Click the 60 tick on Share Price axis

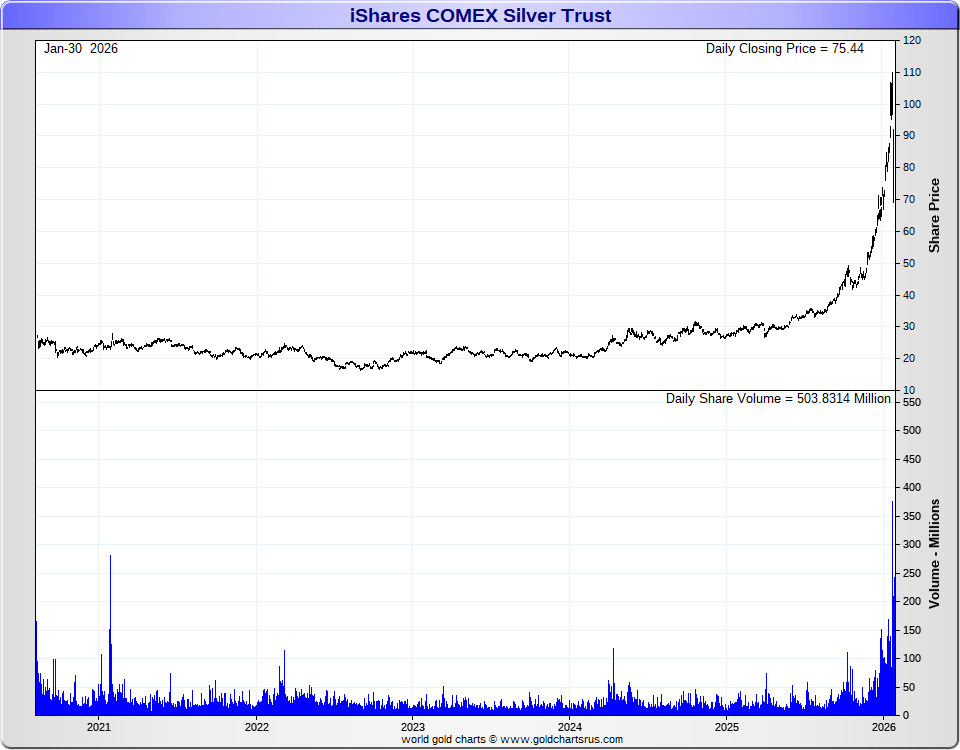tap(909, 231)
